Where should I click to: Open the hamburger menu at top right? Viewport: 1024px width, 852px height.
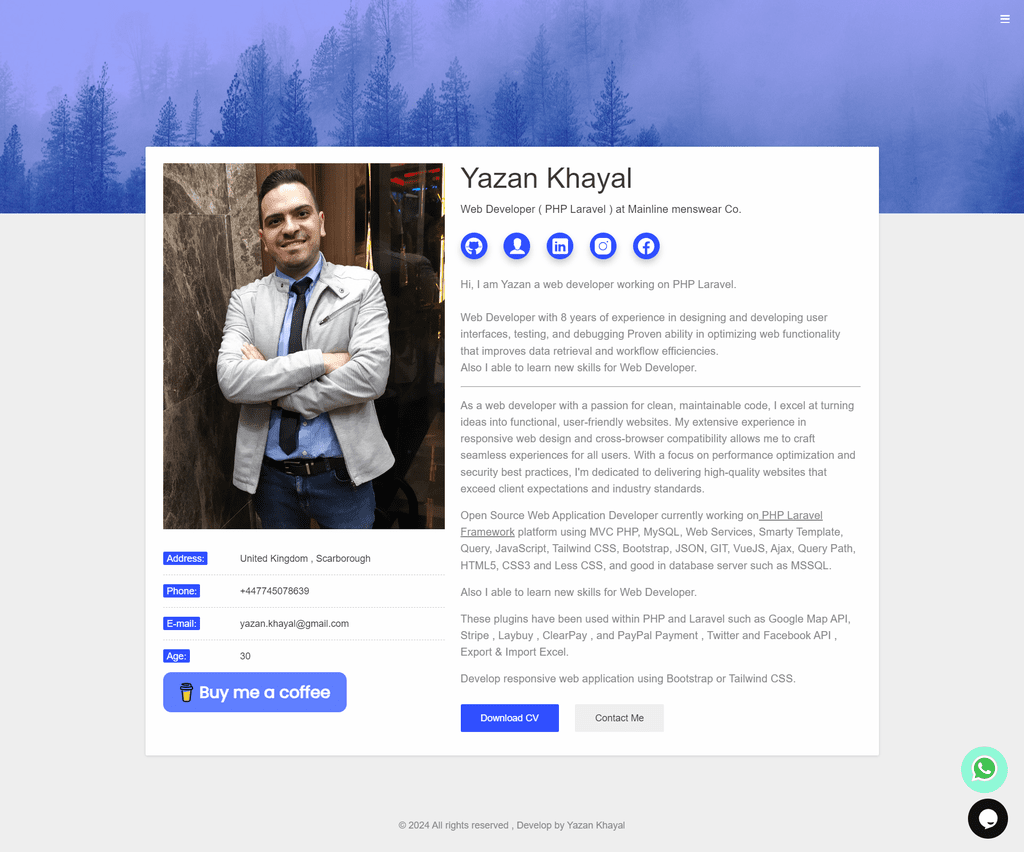click(1005, 19)
